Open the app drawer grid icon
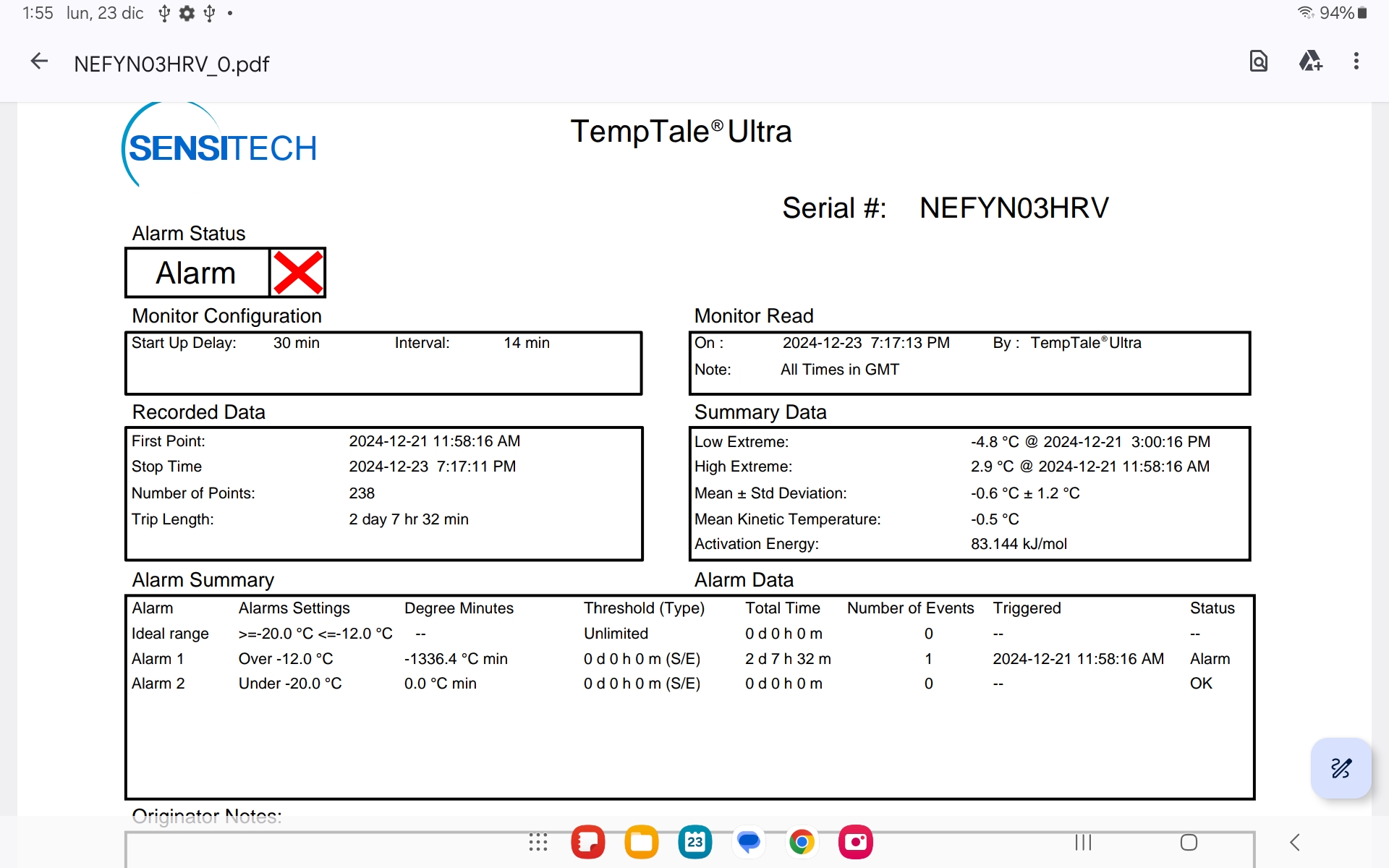The width and height of the screenshot is (1389, 868). [x=538, y=842]
